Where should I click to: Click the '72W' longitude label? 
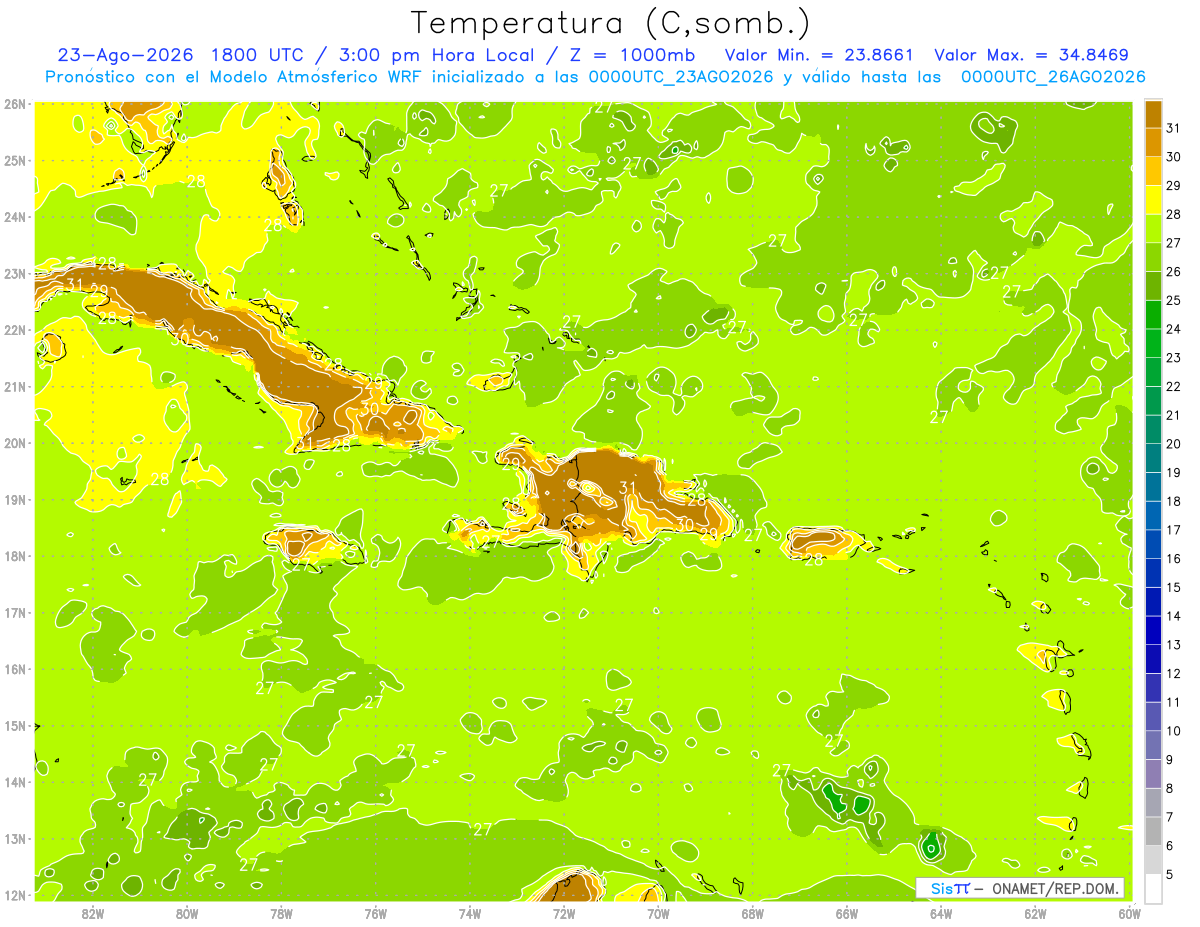pos(564,913)
